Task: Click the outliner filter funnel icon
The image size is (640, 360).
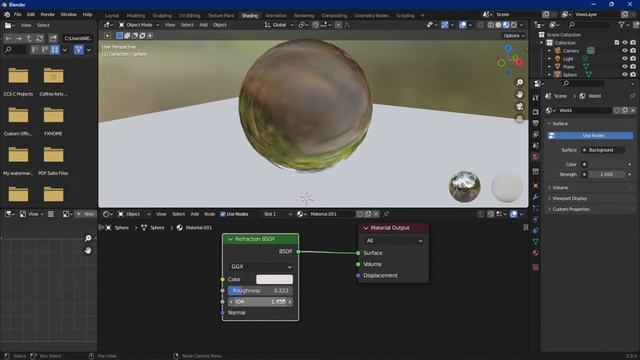Action: (x=621, y=25)
